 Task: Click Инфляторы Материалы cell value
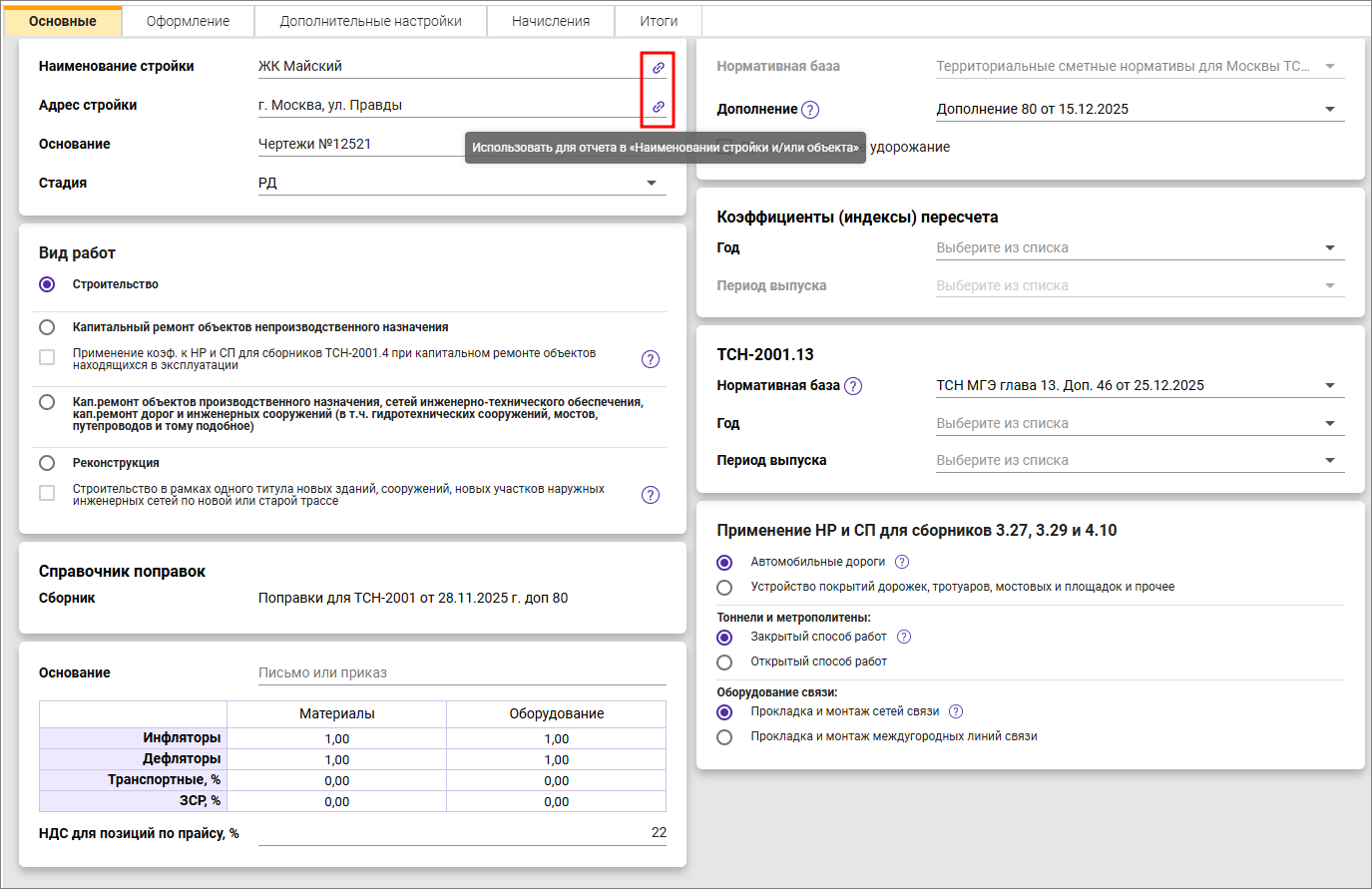337,739
